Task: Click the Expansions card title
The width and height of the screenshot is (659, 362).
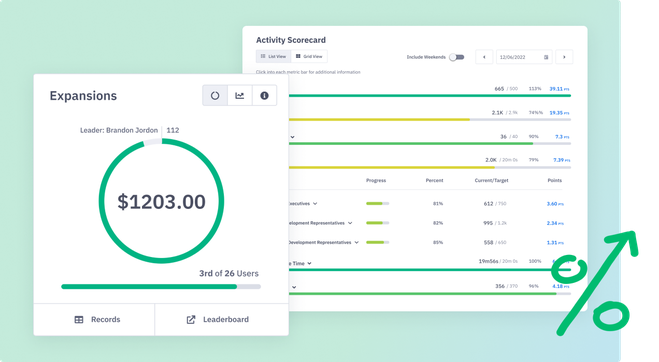Action: click(83, 96)
